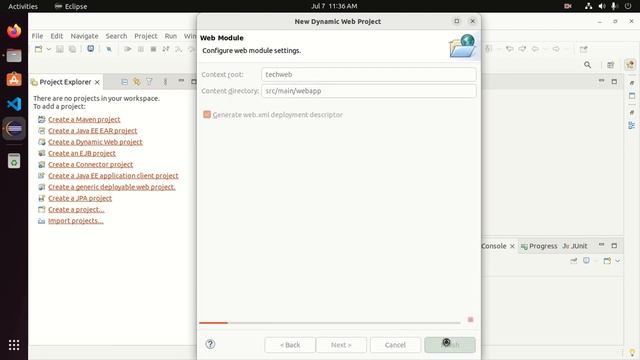Click Back navigation arrow in toolbar
Image resolution: width=640 pixels, height=360 pixels.
(x=535, y=49)
